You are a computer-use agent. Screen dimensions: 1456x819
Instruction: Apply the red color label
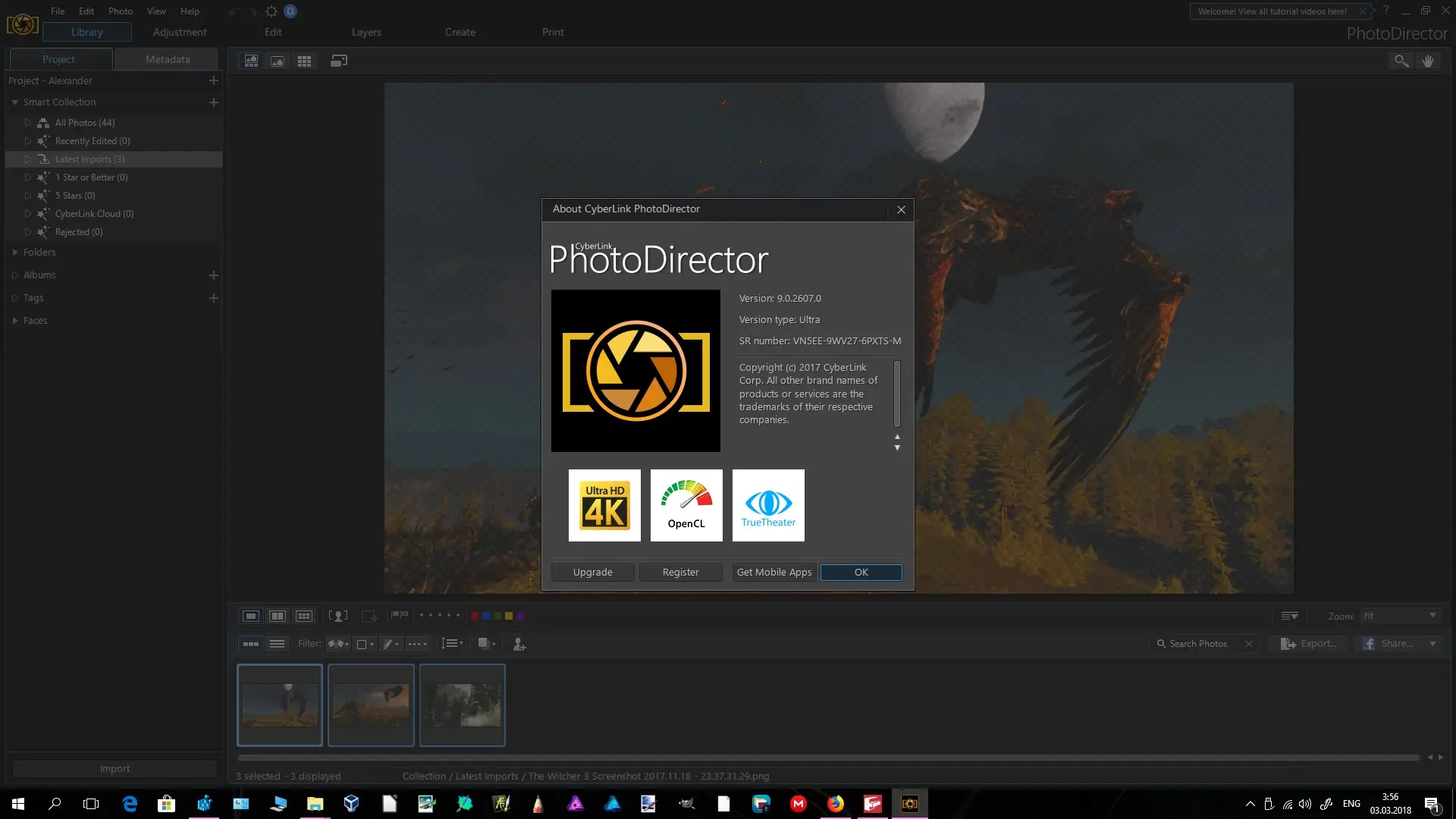tap(475, 616)
